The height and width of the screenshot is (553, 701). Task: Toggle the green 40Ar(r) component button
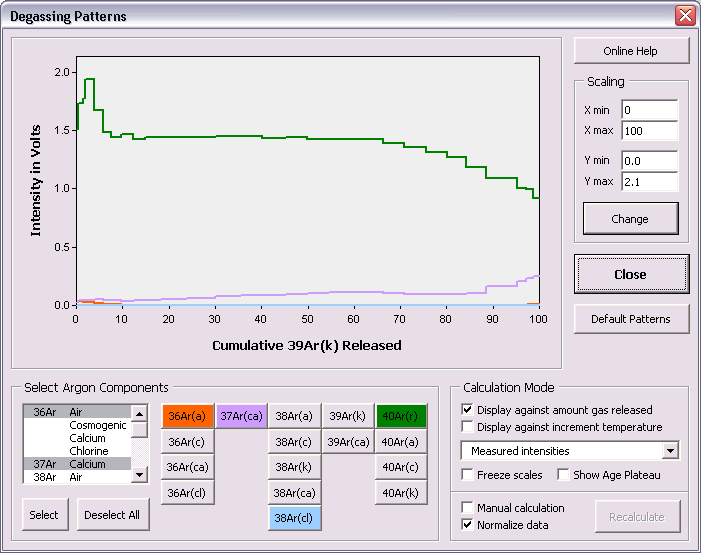pyautogui.click(x=401, y=416)
